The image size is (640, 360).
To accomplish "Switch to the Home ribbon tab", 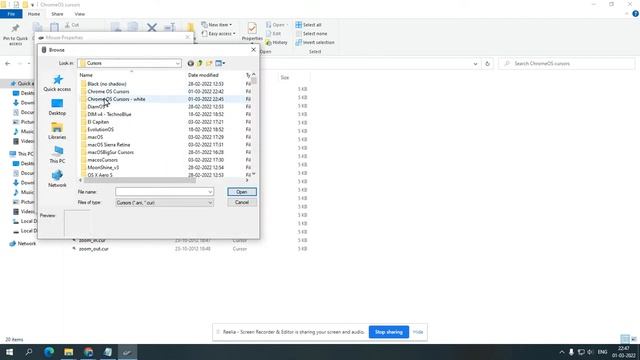I will click(x=34, y=14).
